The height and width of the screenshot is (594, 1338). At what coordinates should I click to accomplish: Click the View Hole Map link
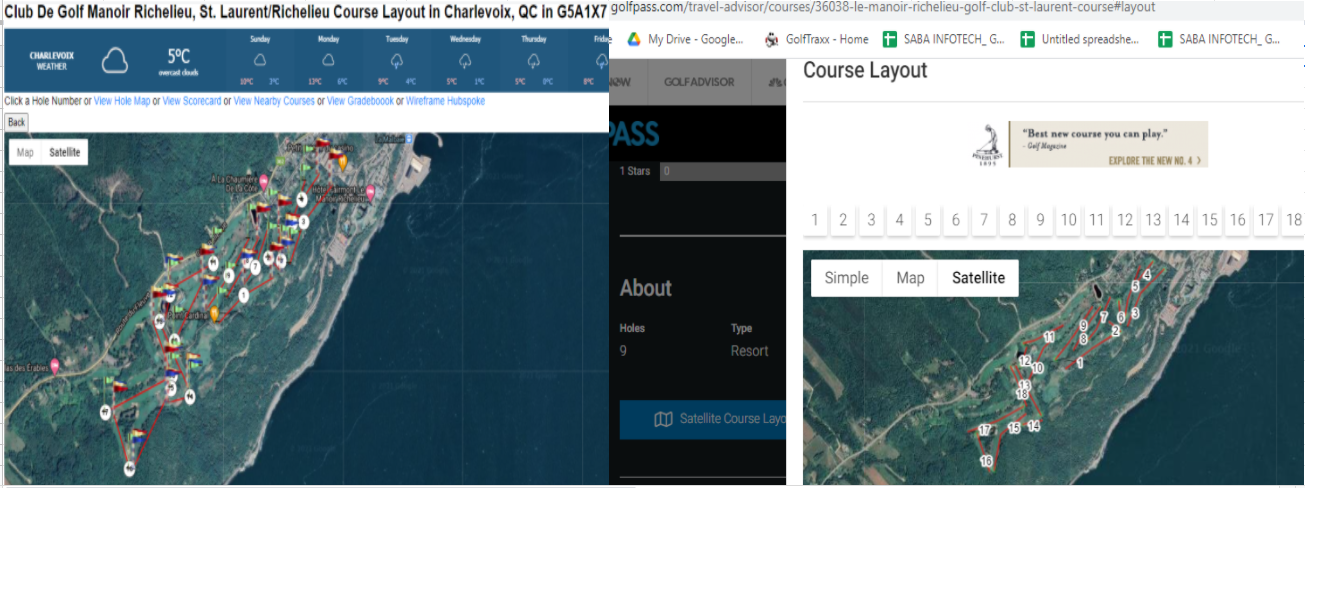click(x=122, y=101)
